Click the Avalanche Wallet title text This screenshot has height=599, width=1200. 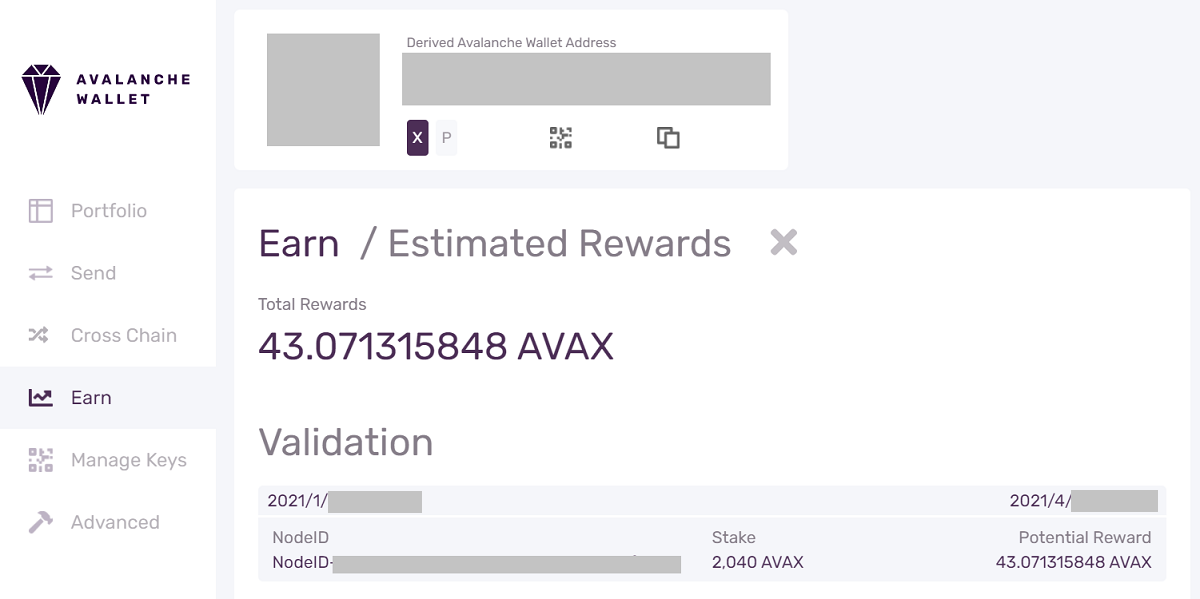point(133,89)
